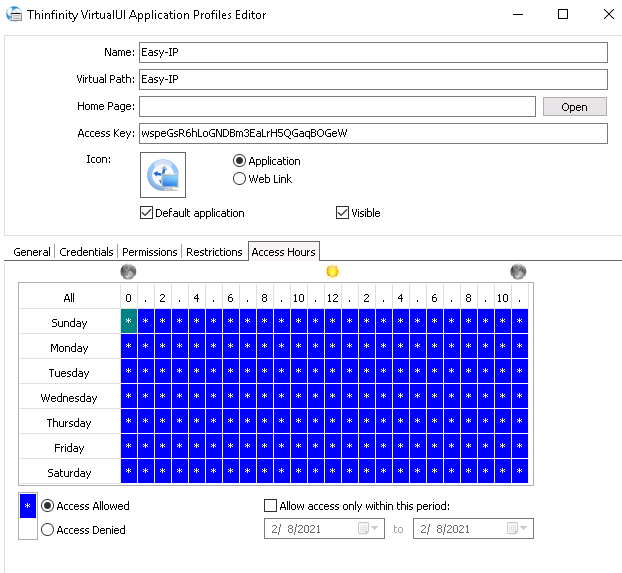Click Wednesday's cell under hour 0
The height and width of the screenshot is (573, 622).
click(129, 396)
